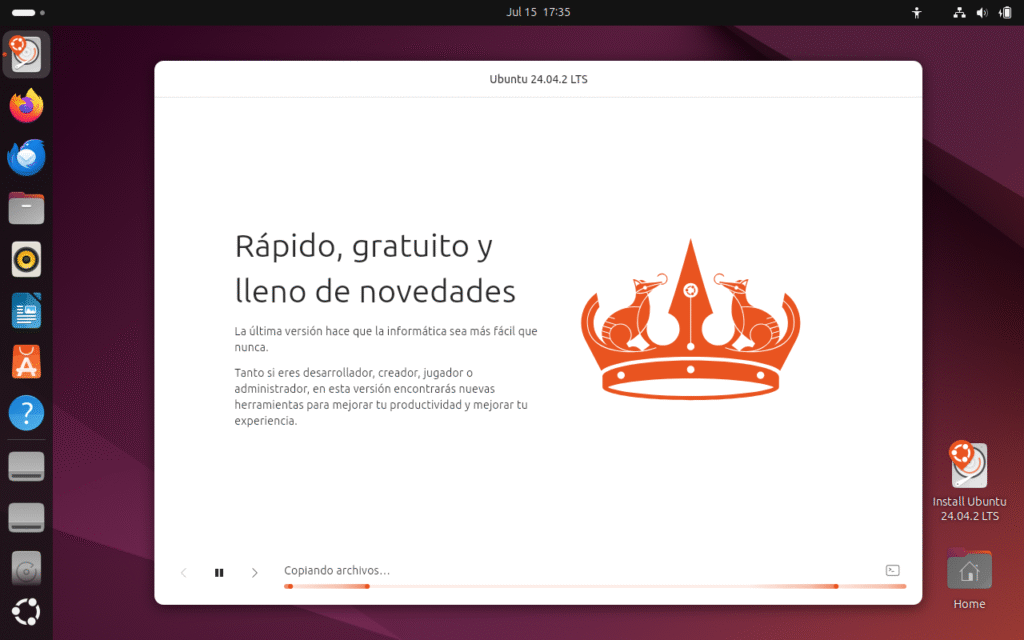Open the App Center in the dock

26,362
